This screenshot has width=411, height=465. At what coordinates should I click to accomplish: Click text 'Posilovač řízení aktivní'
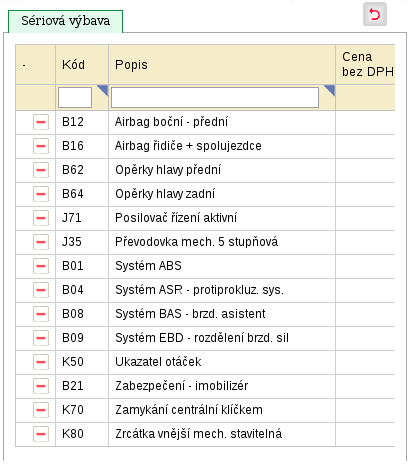click(x=176, y=218)
